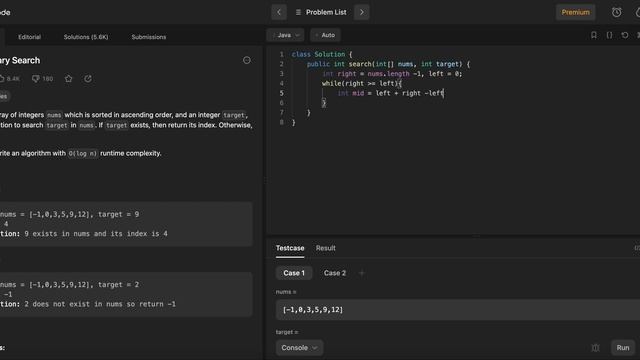This screenshot has width=640, height=360.
Task: Click 'target = 2' in second example
Action: [x=118, y=284]
